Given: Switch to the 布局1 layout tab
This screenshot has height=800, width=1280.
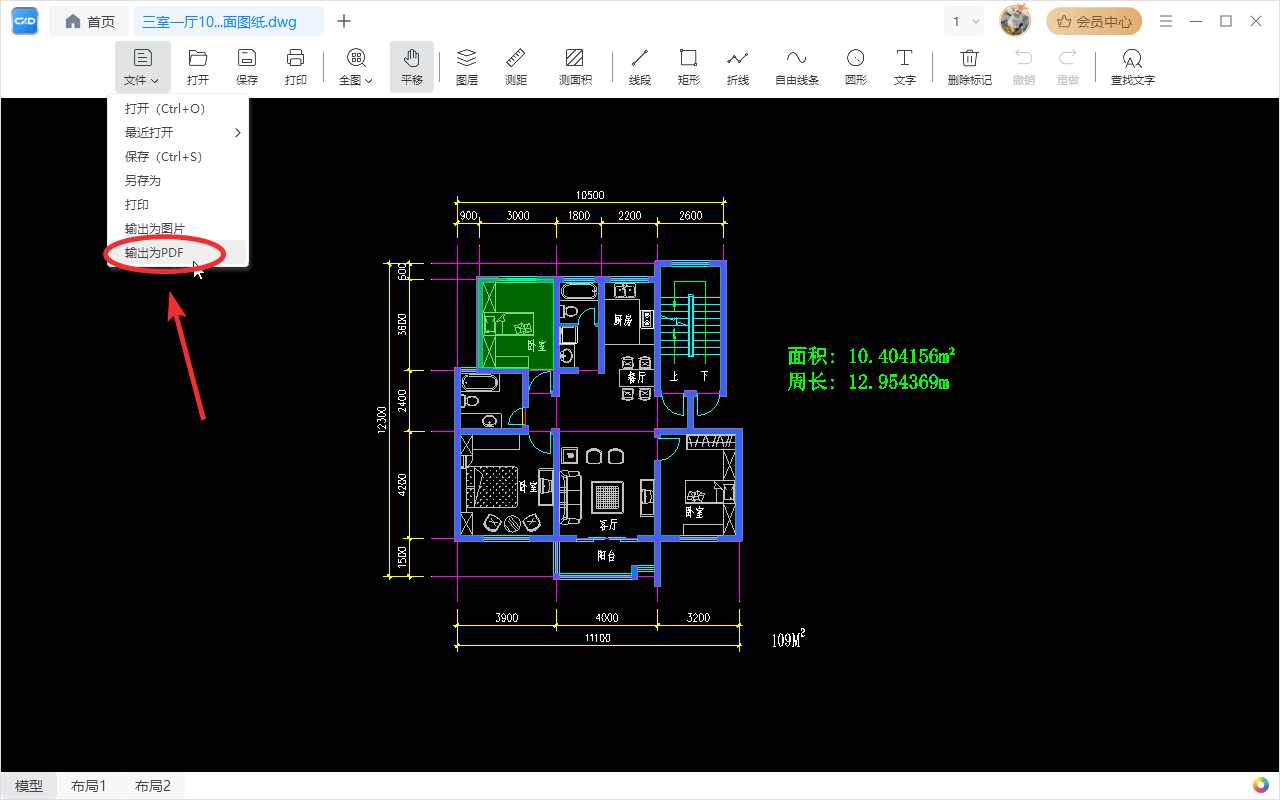Looking at the screenshot, I should pos(88,786).
